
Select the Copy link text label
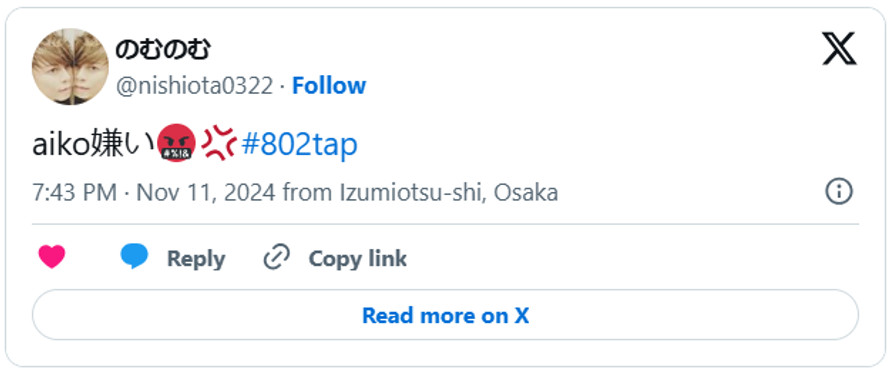tap(358, 259)
